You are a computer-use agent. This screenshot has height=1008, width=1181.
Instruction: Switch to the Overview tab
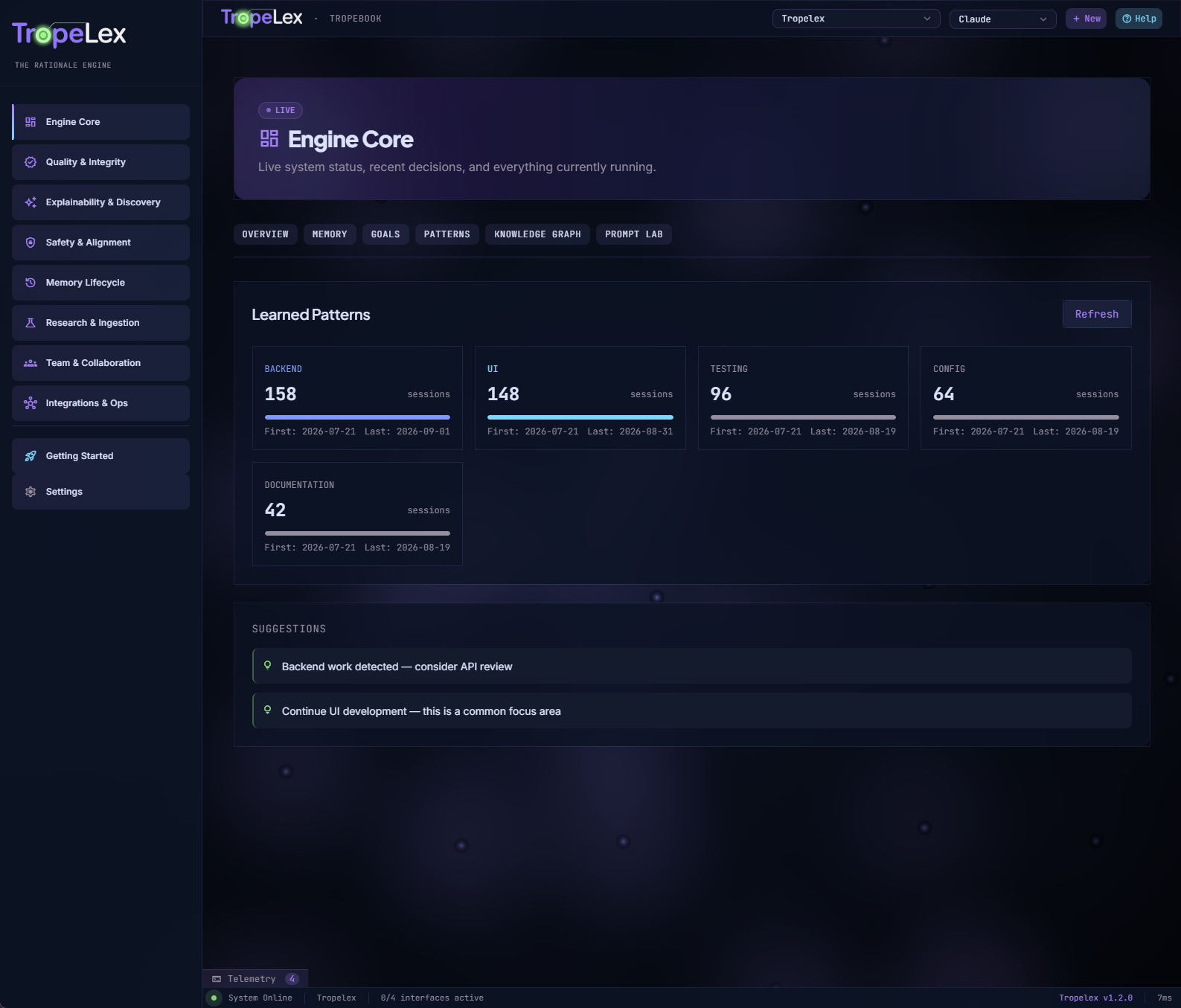[266, 234]
